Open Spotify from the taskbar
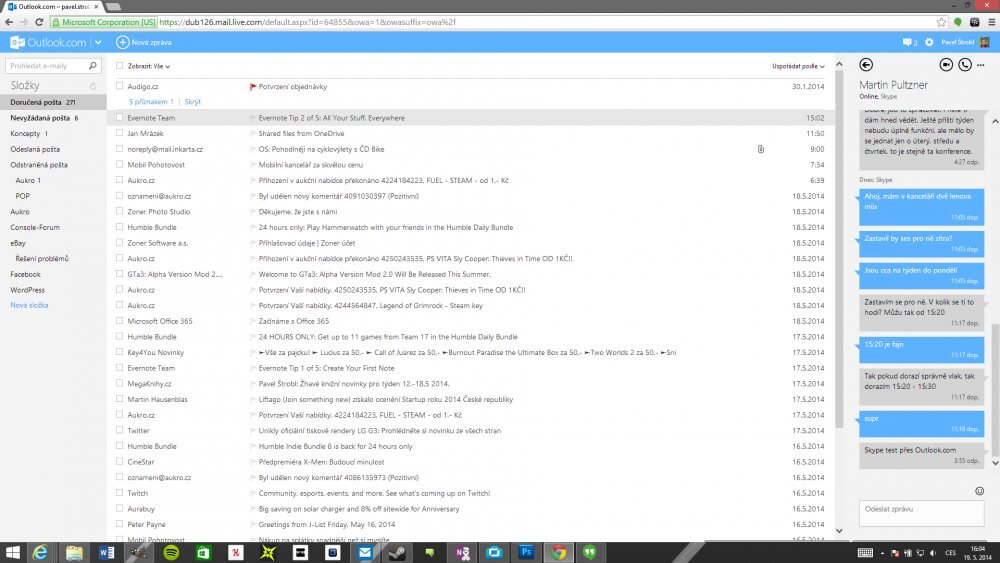Viewport: 1000px width, 563px height. 171,552
